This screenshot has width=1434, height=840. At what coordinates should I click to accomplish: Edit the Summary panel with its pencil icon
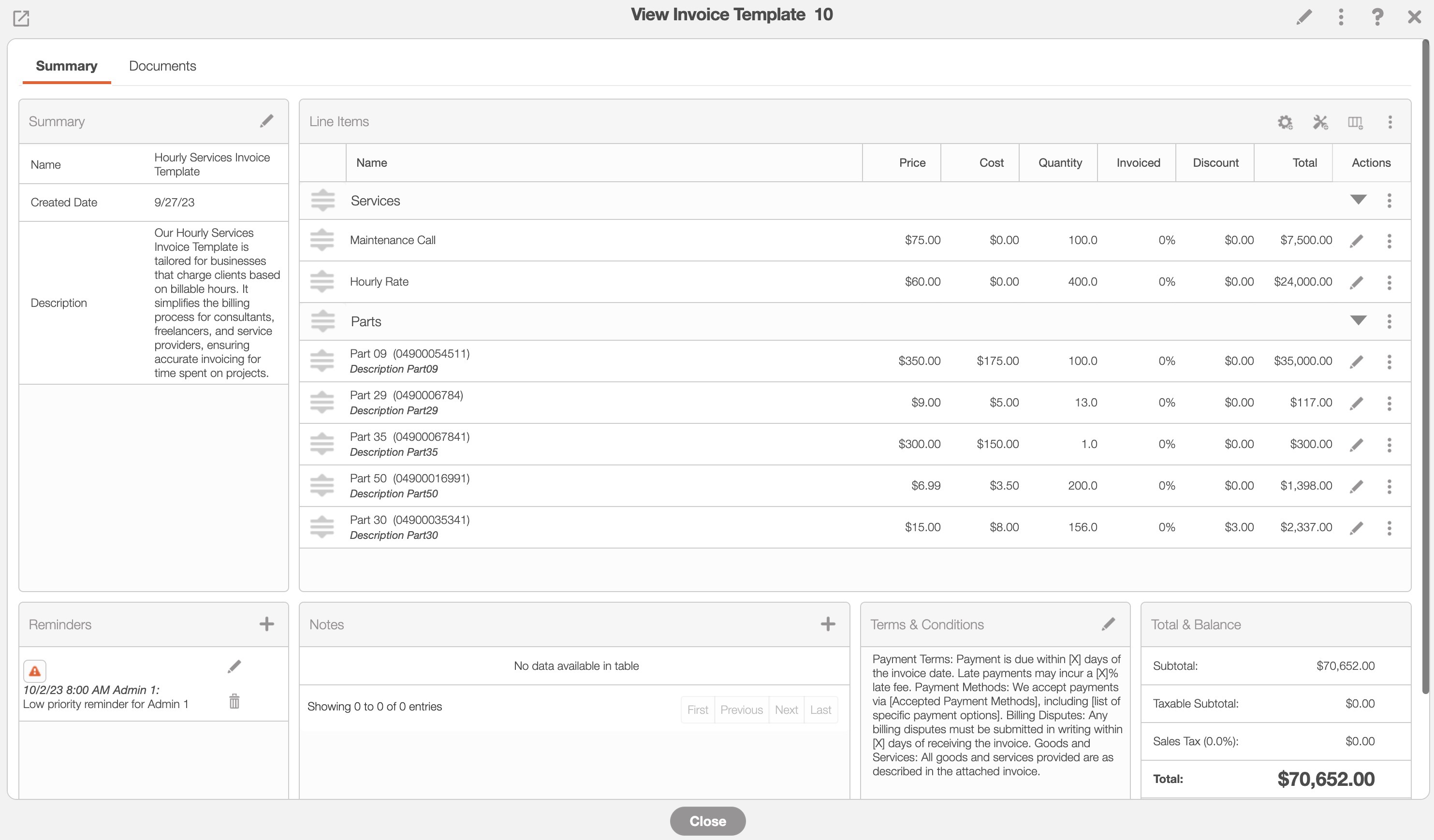[x=266, y=121]
